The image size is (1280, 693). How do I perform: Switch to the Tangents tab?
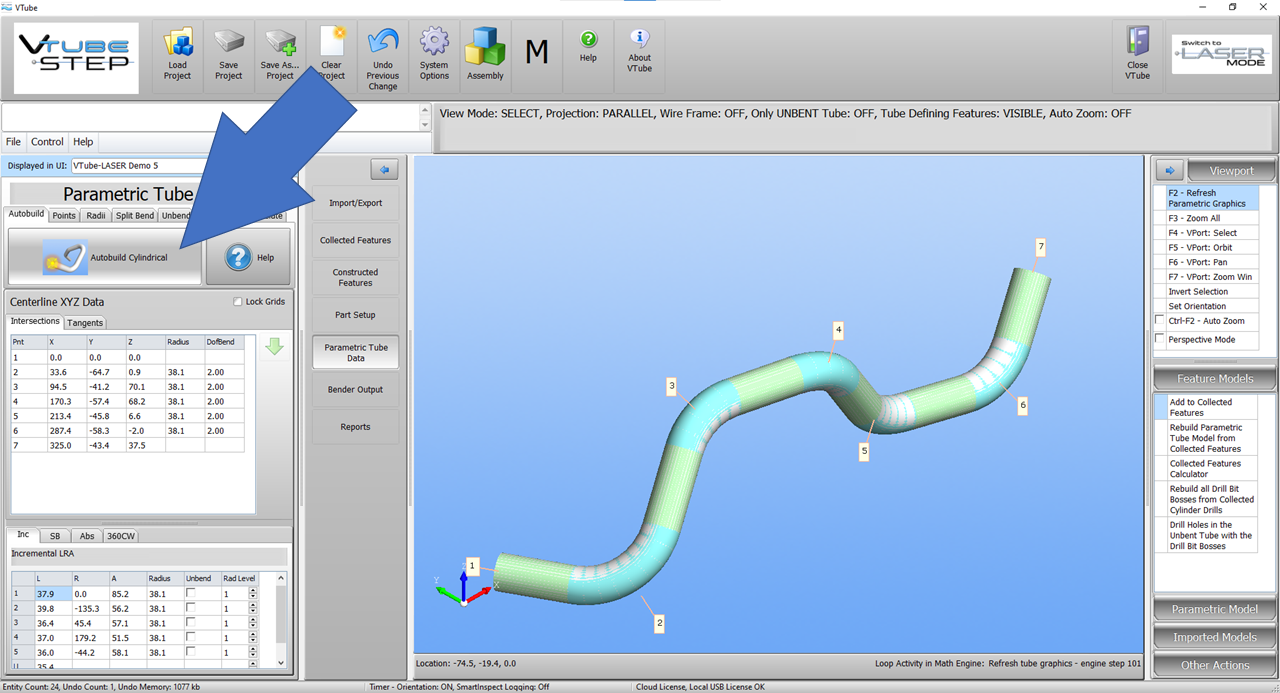85,322
